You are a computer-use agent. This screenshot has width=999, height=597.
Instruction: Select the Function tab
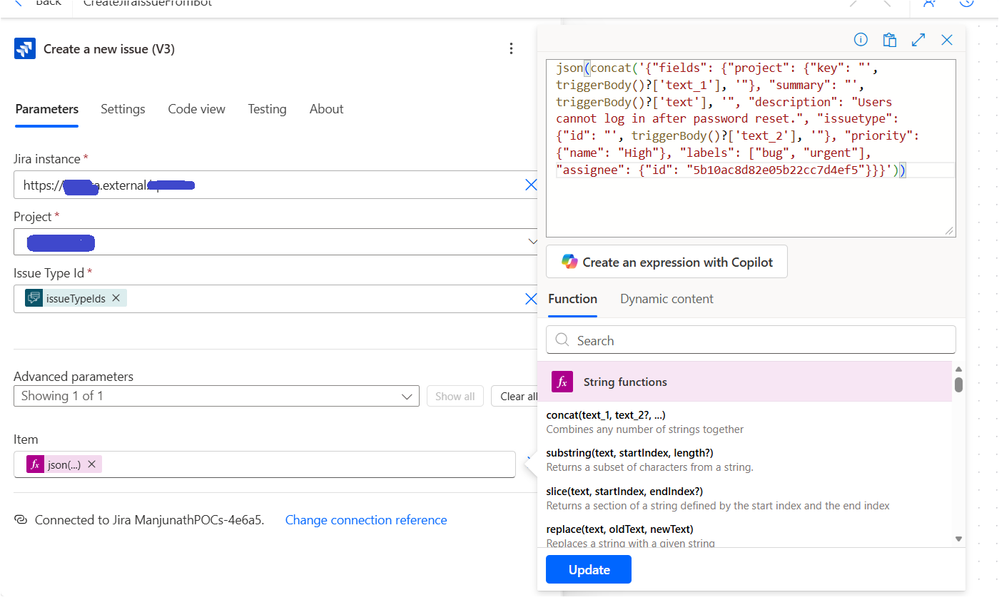572,299
